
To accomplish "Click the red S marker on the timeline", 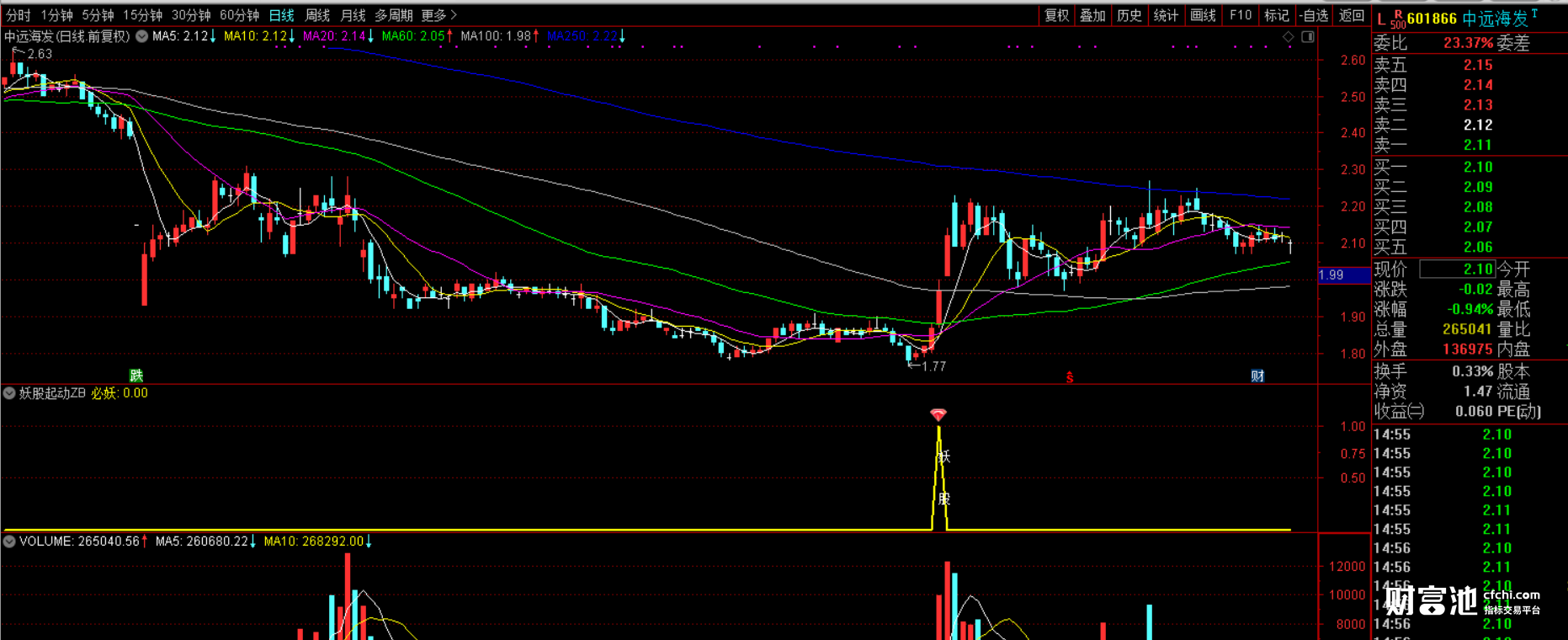I will point(1070,377).
